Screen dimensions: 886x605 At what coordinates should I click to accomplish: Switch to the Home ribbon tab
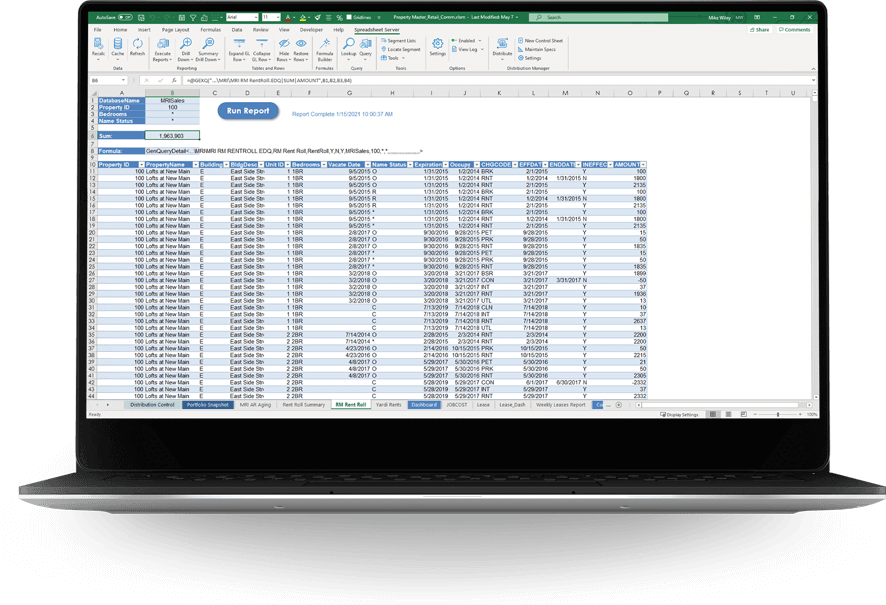tap(120, 30)
